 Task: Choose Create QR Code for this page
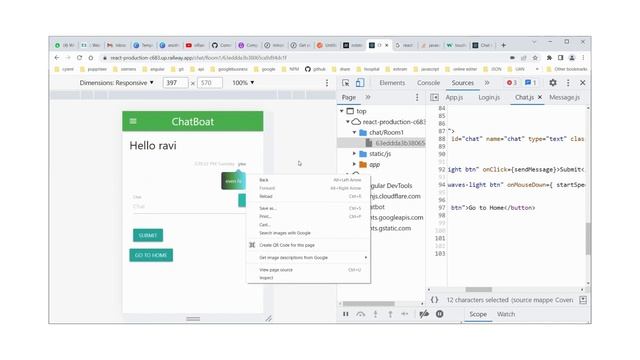(309, 245)
